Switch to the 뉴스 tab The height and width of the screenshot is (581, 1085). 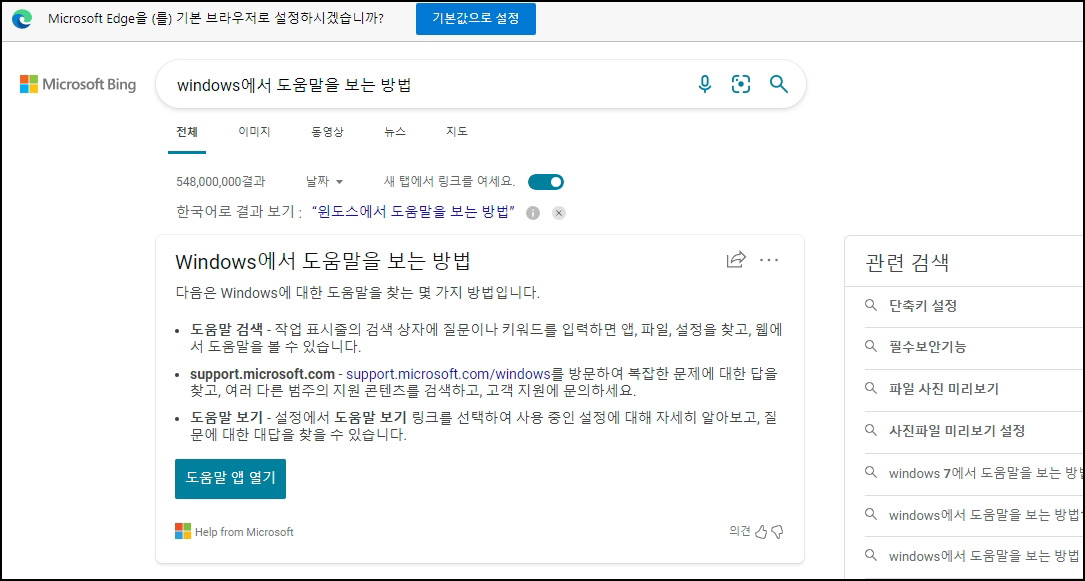(395, 131)
